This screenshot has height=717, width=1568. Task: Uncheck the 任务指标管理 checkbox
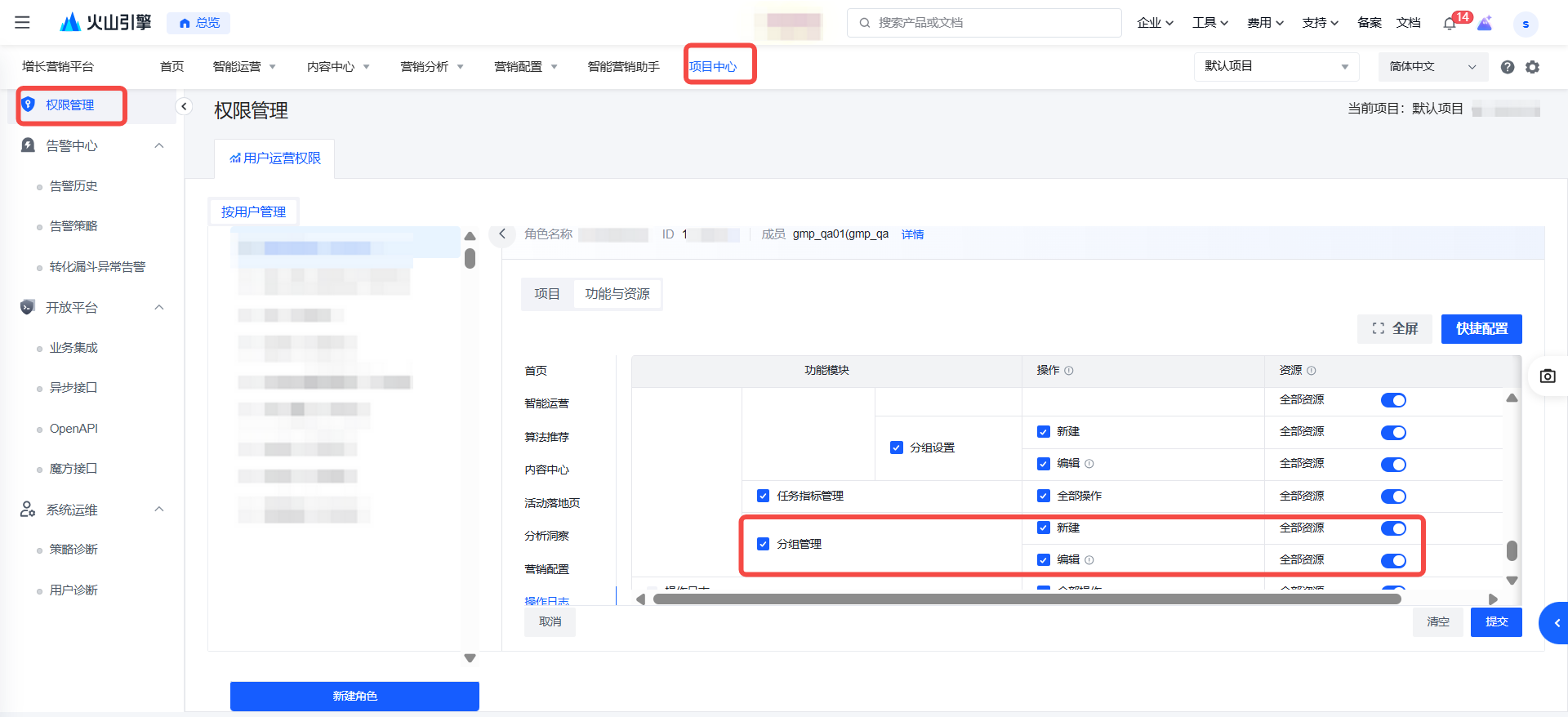coord(764,496)
